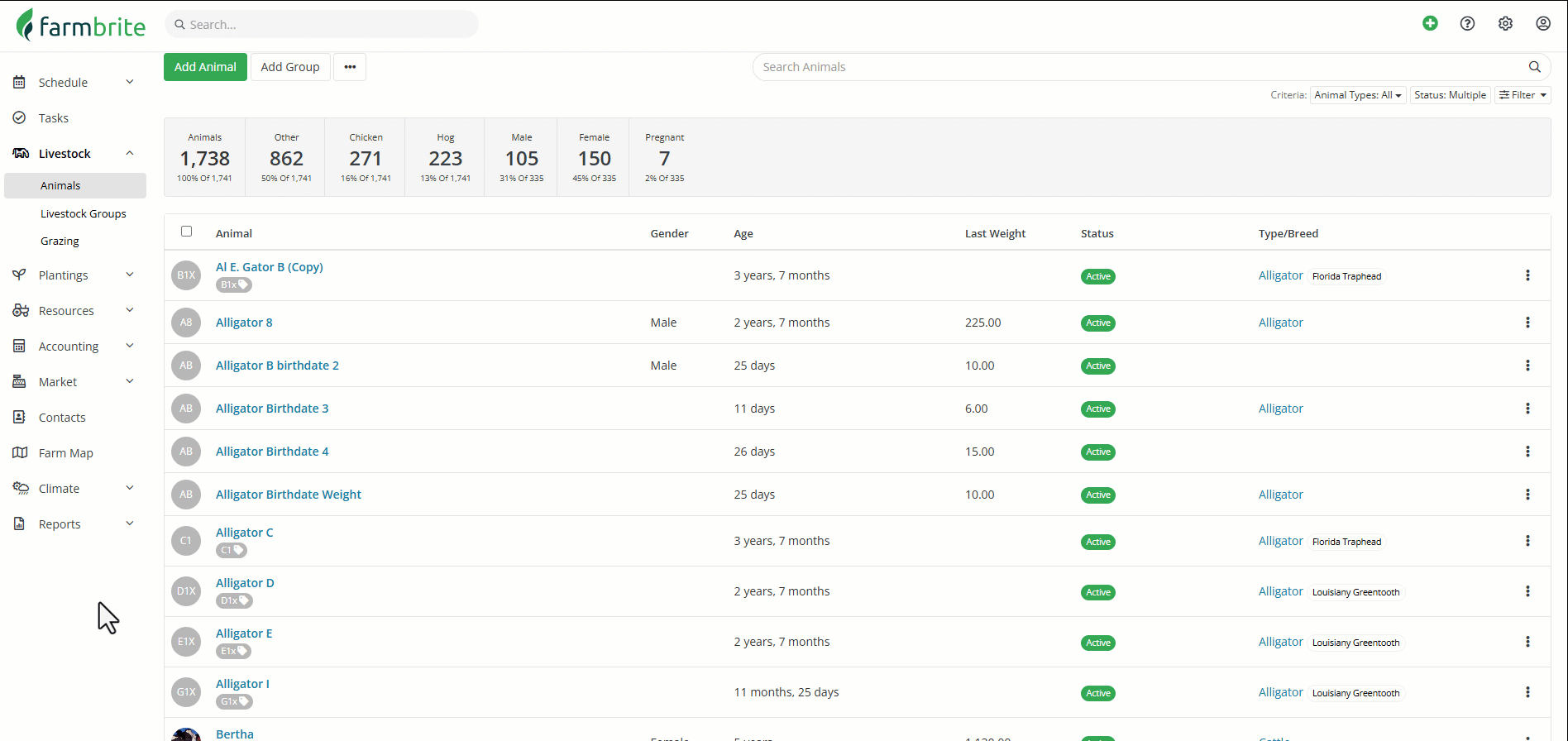Open row actions for Alligator D
This screenshot has width=1568, height=741.
tap(1527, 591)
